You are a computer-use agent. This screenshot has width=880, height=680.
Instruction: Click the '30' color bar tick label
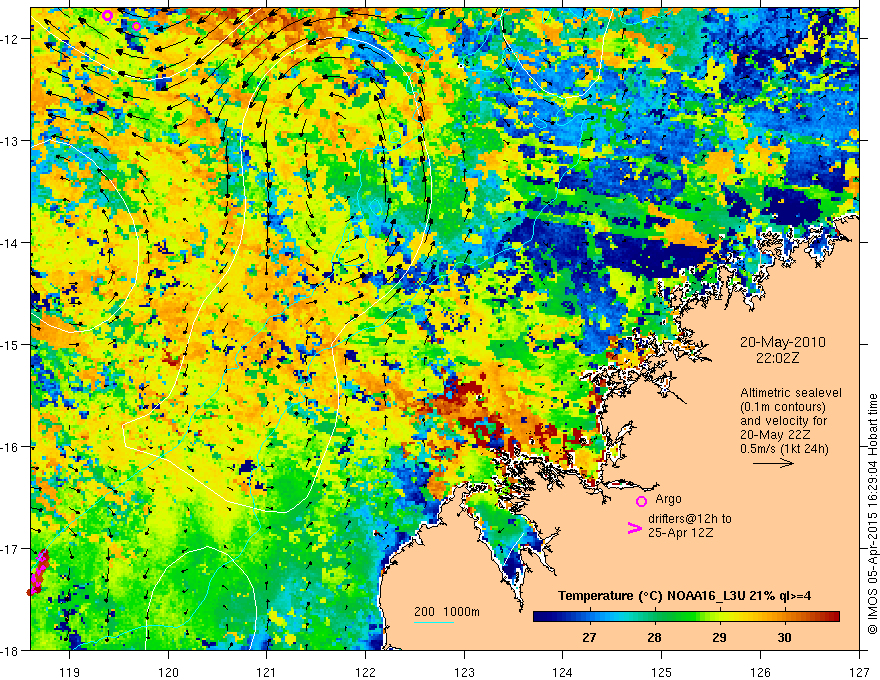[784, 637]
